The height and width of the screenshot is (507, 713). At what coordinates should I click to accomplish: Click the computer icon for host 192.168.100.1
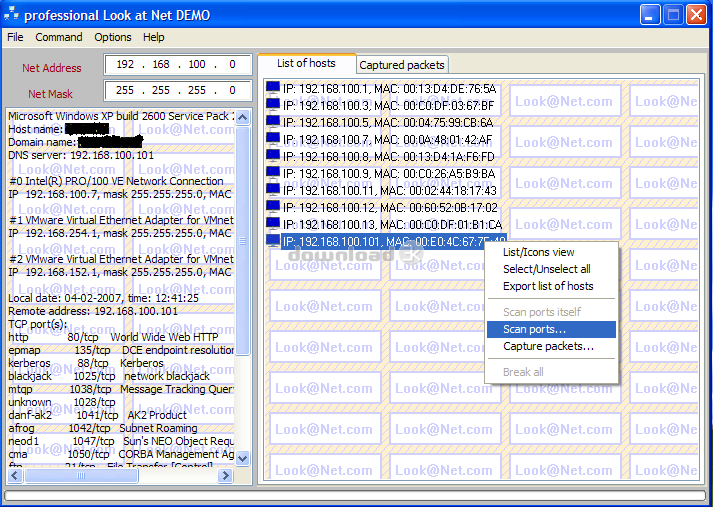(x=273, y=88)
